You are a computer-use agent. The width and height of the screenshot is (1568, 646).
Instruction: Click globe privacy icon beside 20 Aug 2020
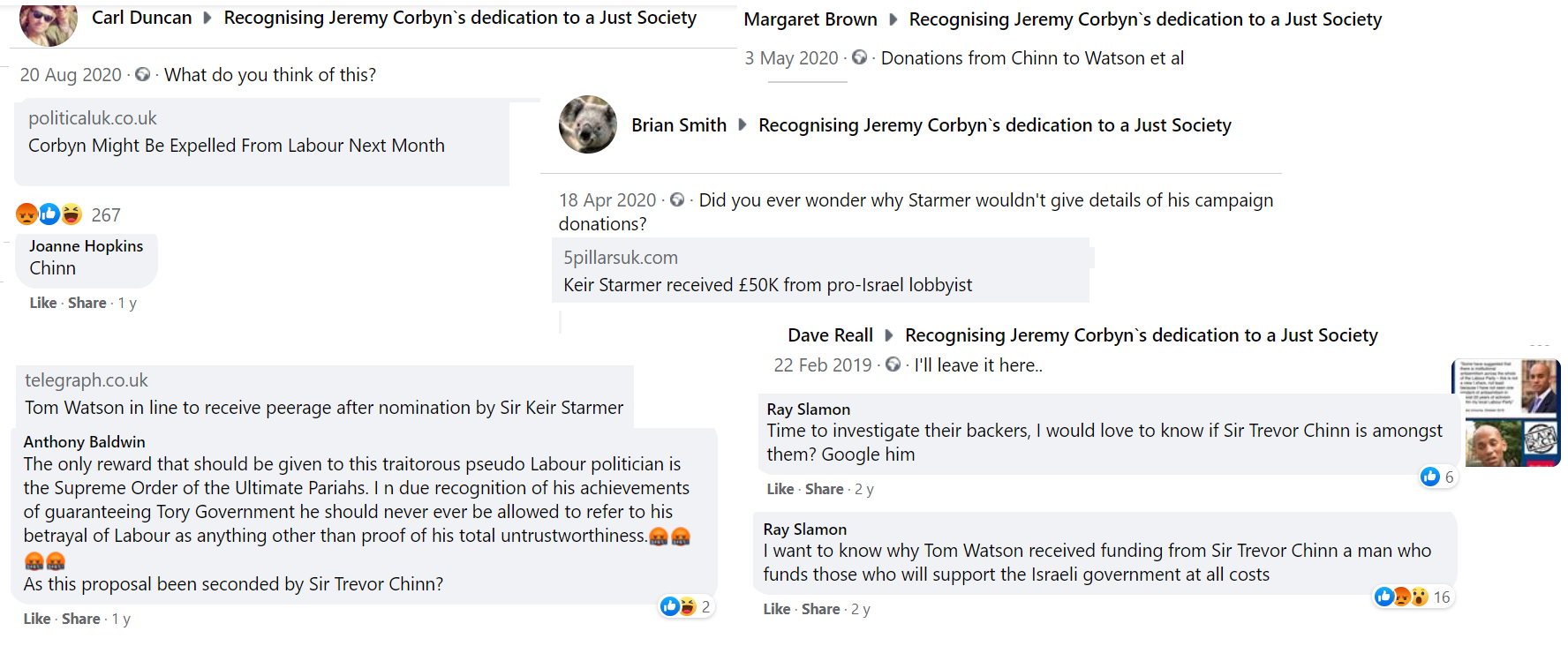point(142,74)
